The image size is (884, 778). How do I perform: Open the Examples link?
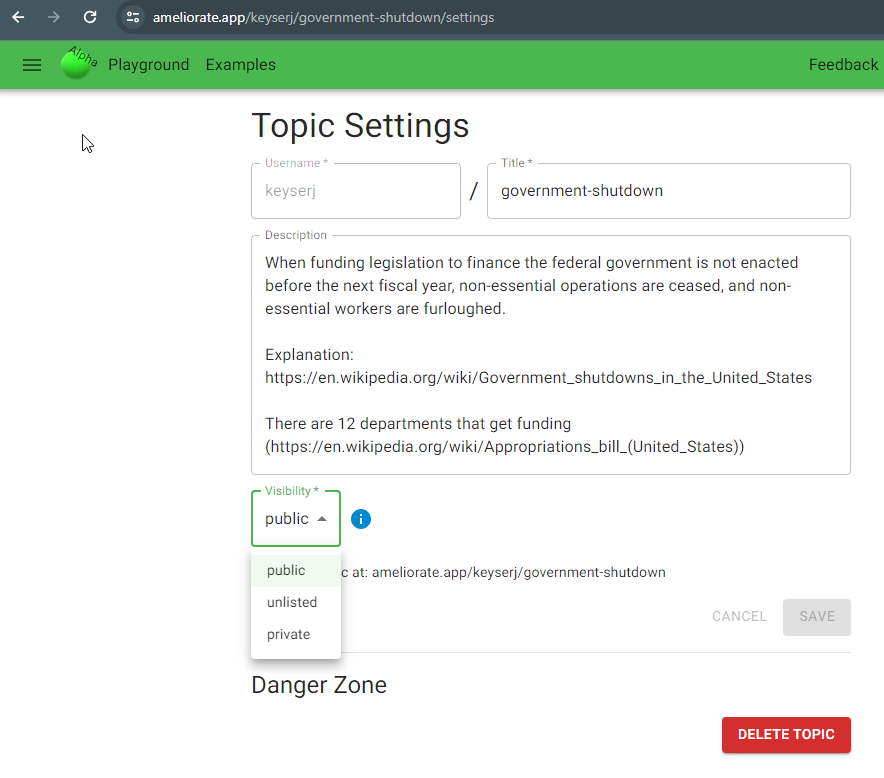click(241, 65)
